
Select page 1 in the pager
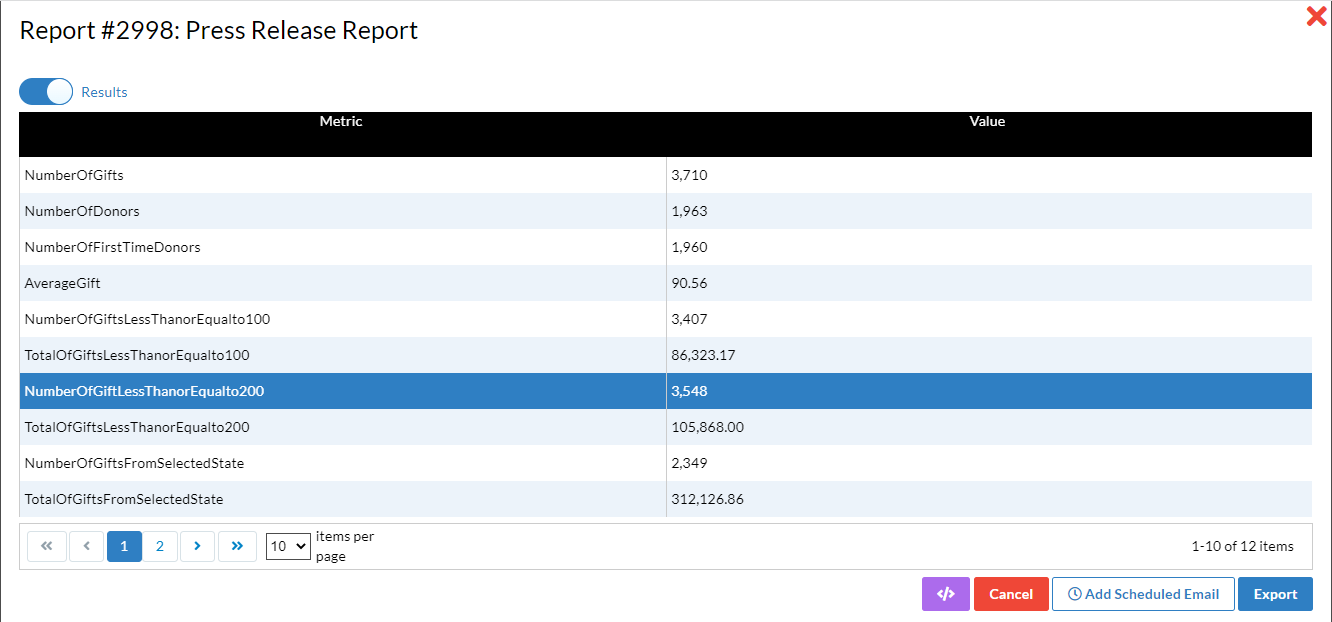124,546
